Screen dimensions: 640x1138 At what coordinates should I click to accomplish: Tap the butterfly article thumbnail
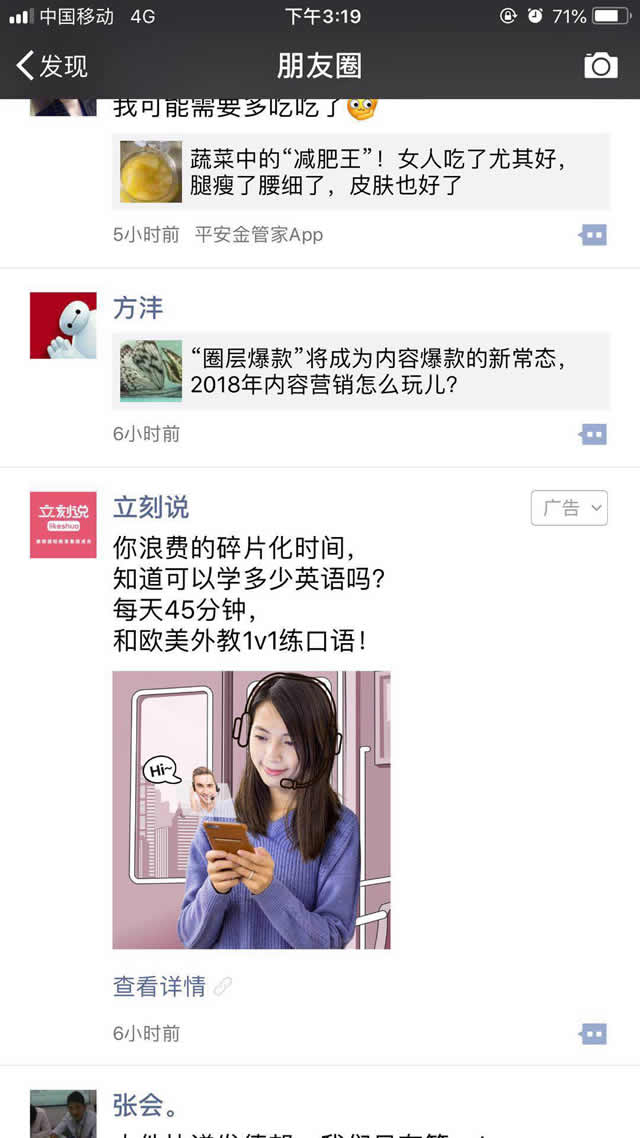tap(151, 372)
